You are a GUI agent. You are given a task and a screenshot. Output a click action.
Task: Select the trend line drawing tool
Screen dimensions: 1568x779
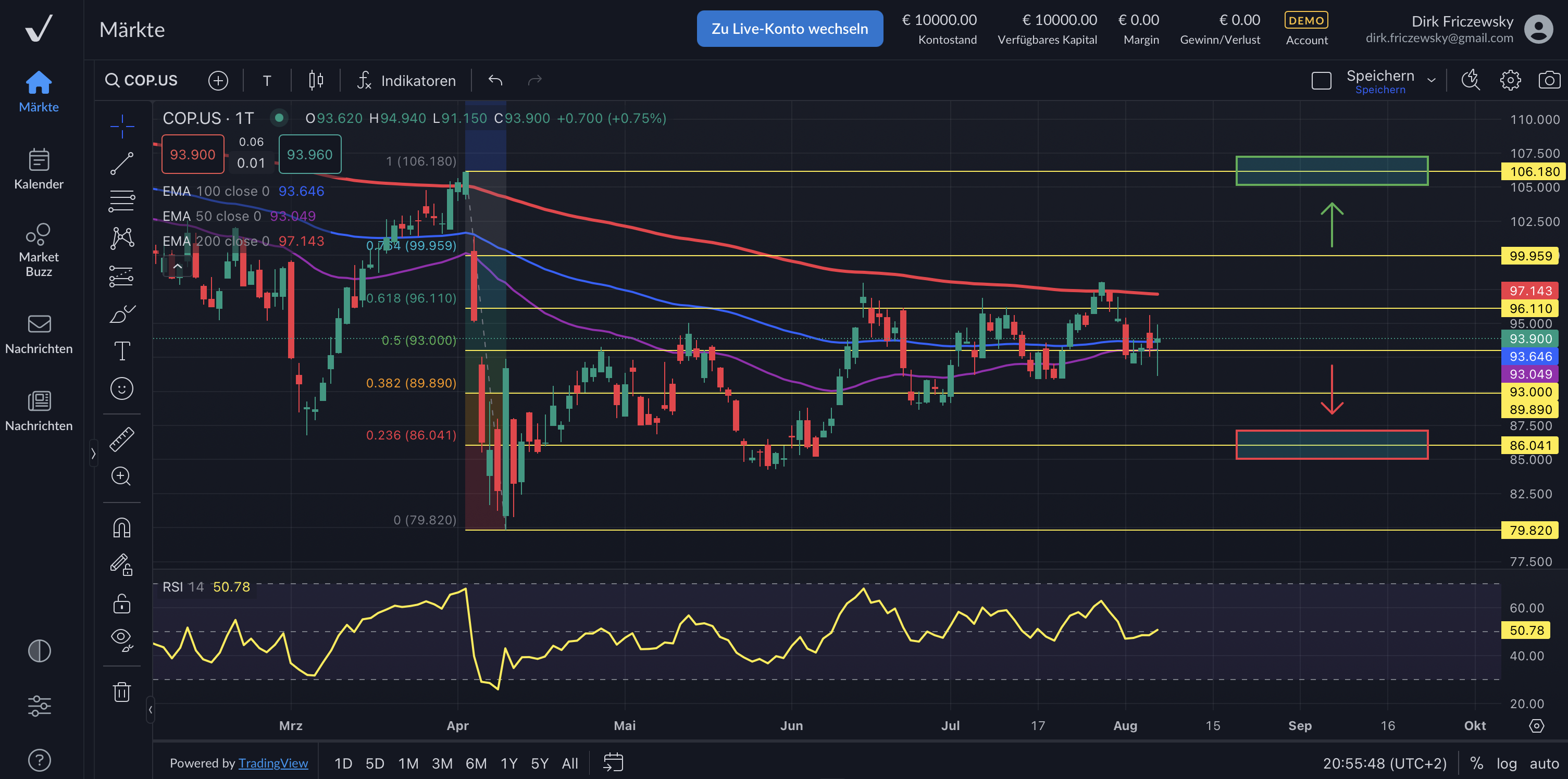122,163
